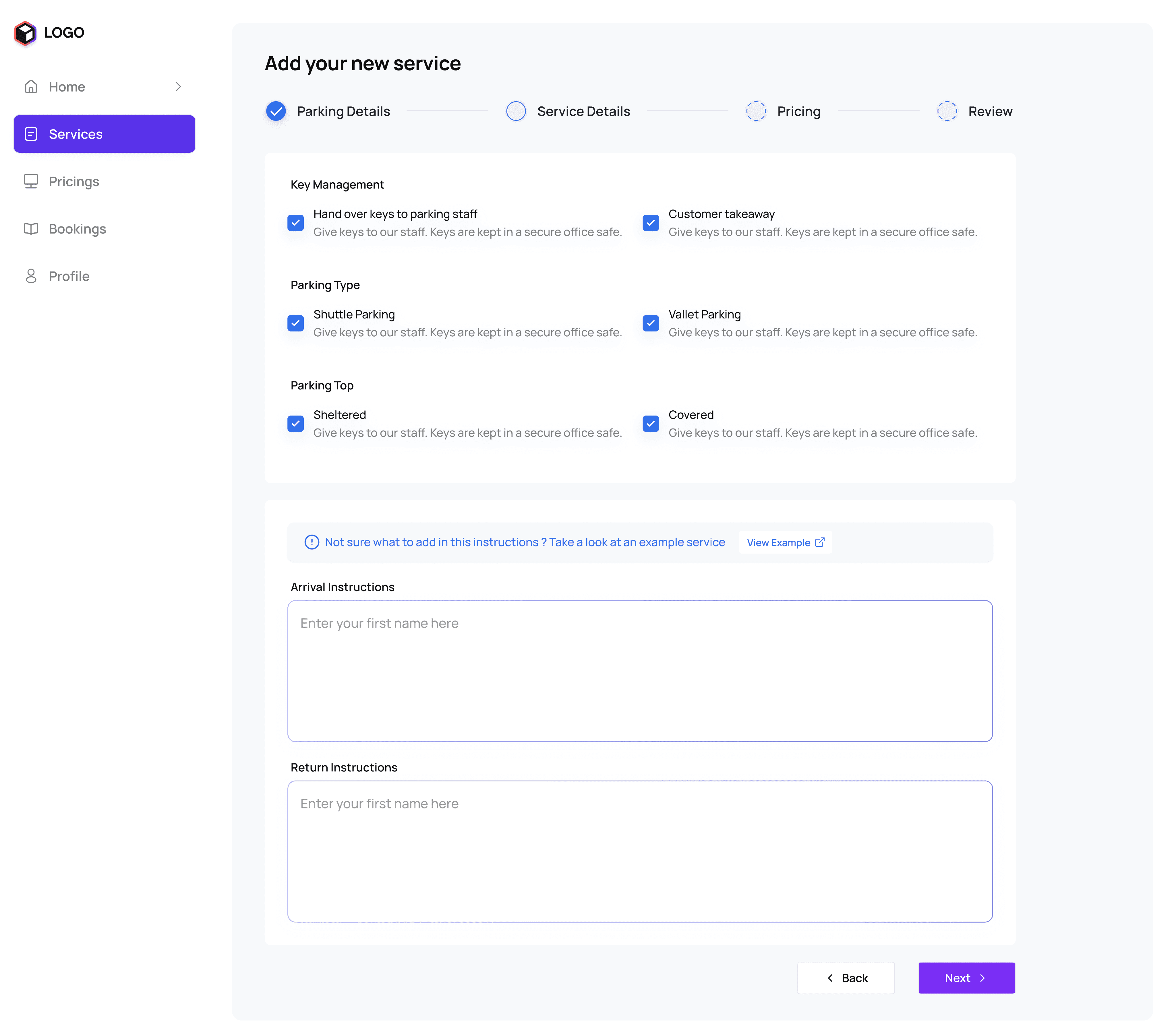Image resolution: width=1176 pixels, height=1036 pixels.
Task: Click the Bookings book icon
Action: point(31,229)
